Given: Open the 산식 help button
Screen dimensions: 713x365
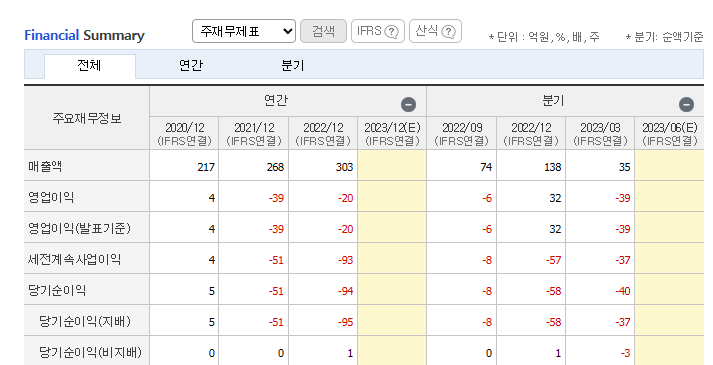Looking at the screenshot, I should 435,31.
